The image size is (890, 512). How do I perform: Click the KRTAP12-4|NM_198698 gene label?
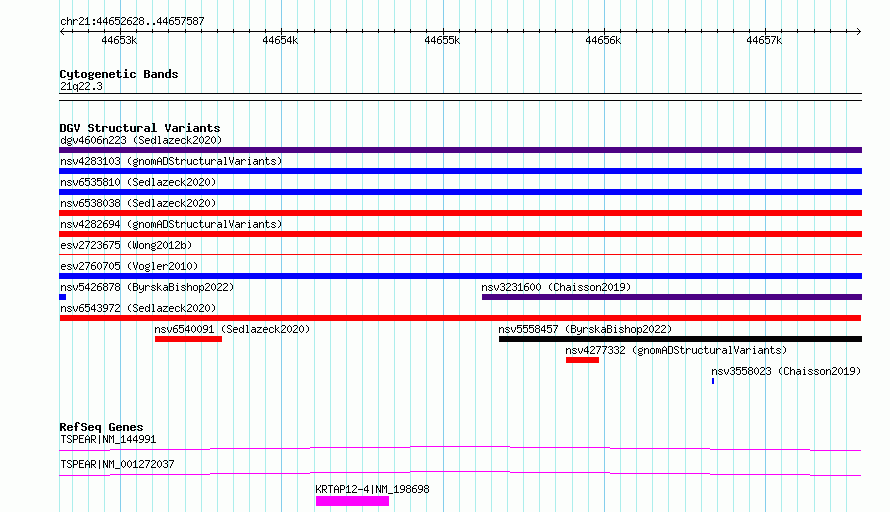[x=372, y=489]
